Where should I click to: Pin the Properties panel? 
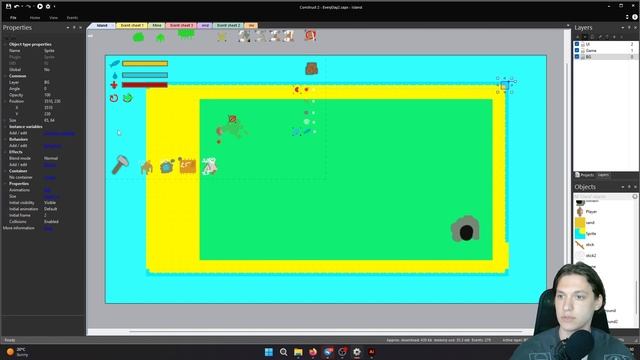[74, 28]
